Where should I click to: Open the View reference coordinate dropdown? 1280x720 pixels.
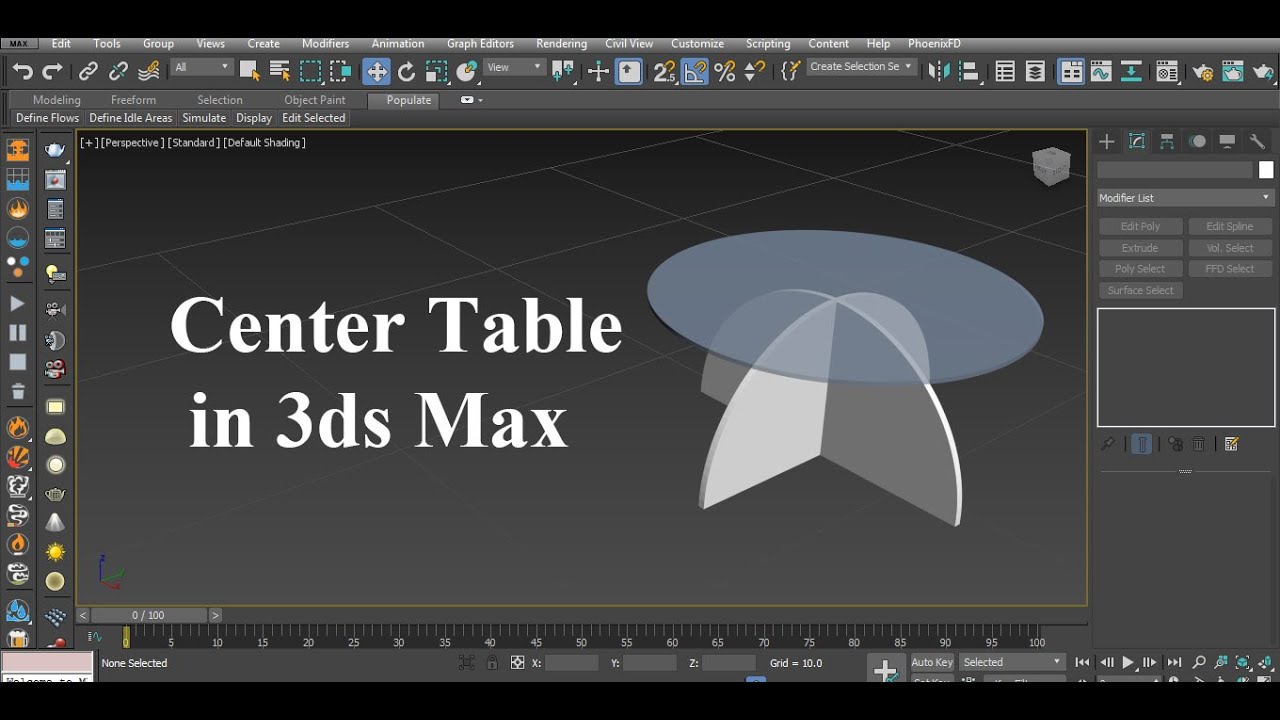click(x=514, y=67)
